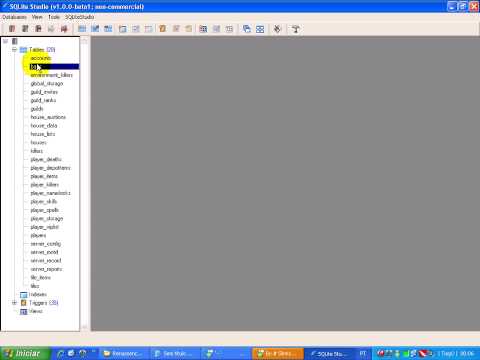Select the houses table

[38, 143]
